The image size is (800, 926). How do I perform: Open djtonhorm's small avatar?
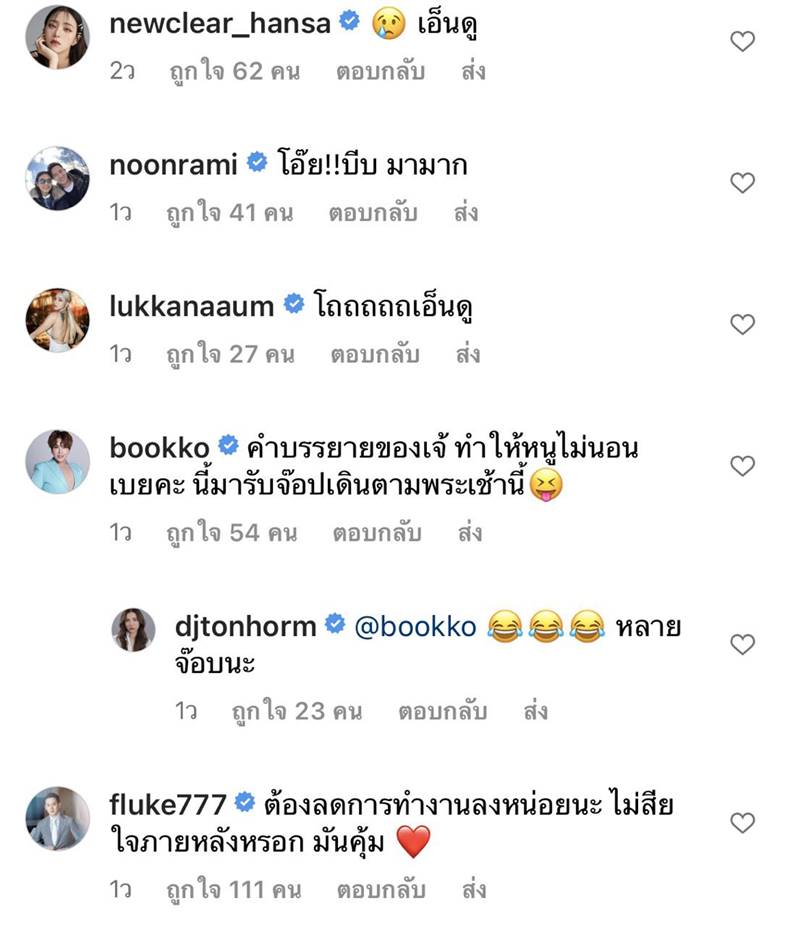click(x=133, y=630)
